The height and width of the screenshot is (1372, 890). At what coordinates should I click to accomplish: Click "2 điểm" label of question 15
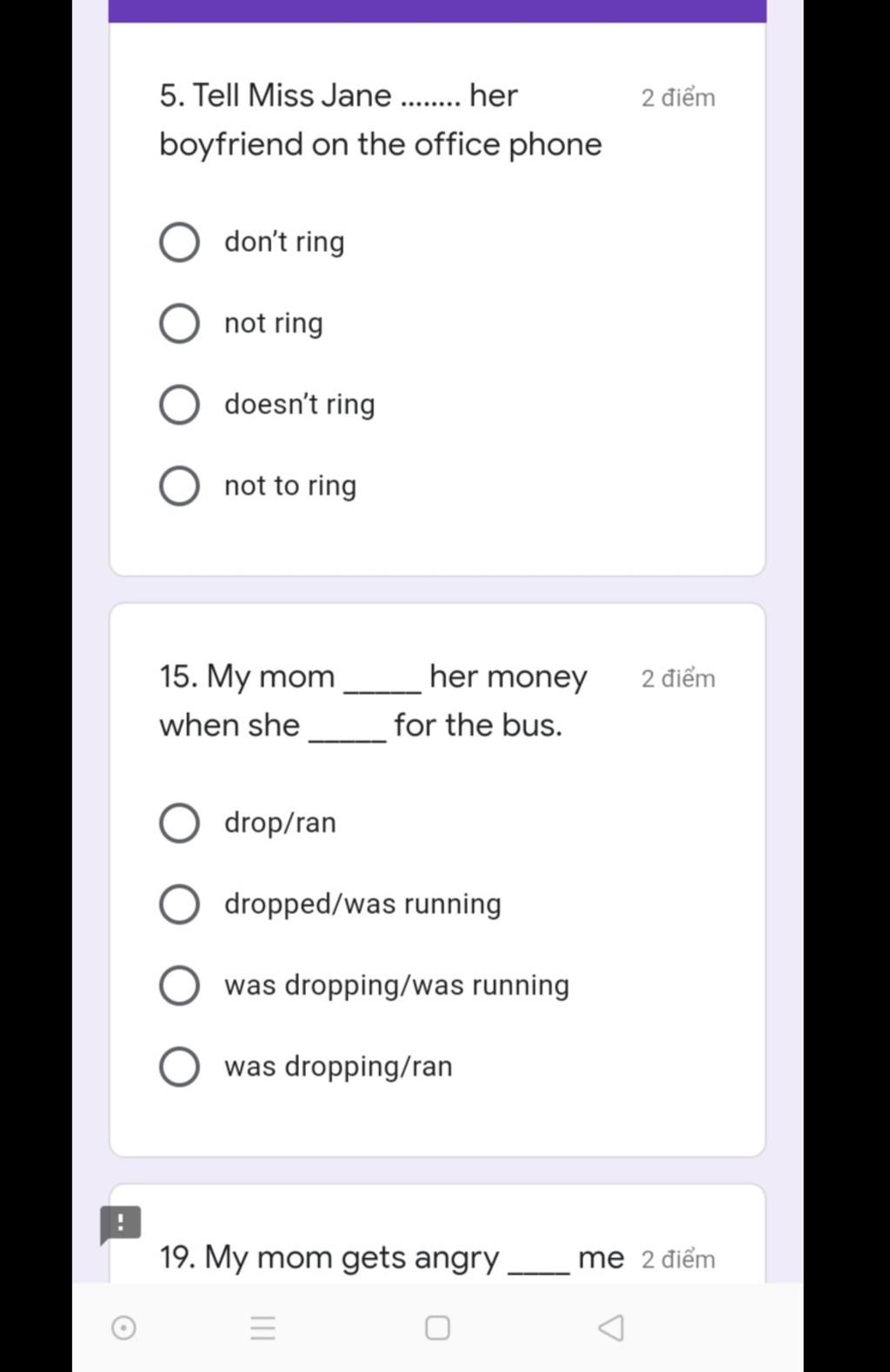click(678, 679)
